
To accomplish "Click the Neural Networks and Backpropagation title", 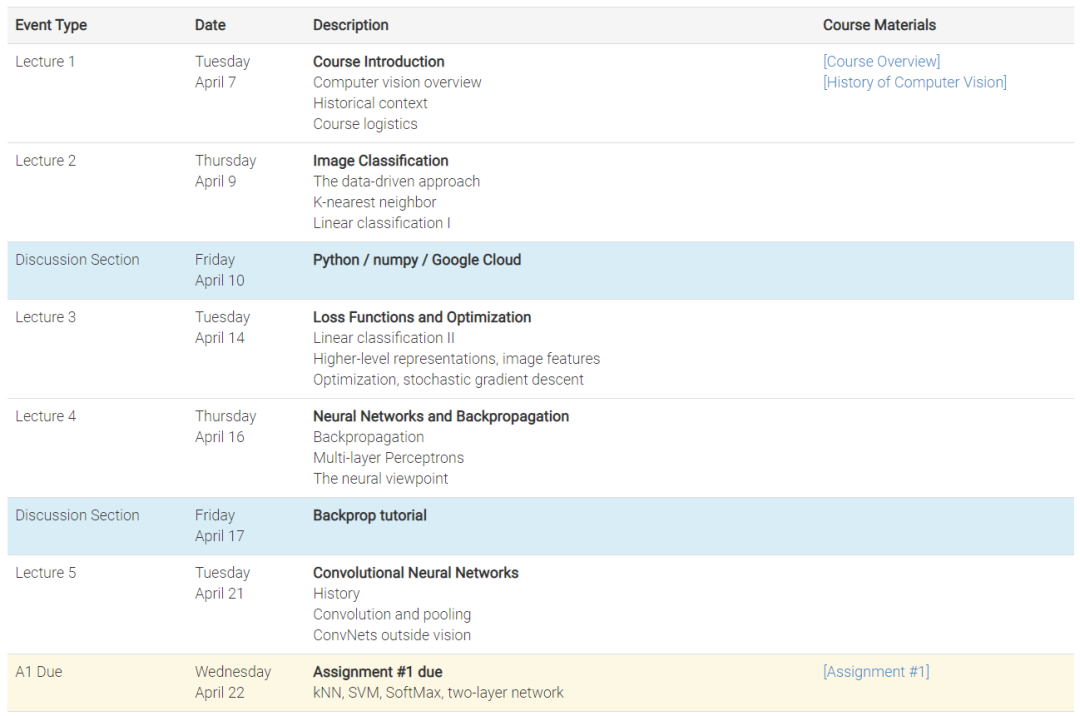I will click(x=441, y=416).
